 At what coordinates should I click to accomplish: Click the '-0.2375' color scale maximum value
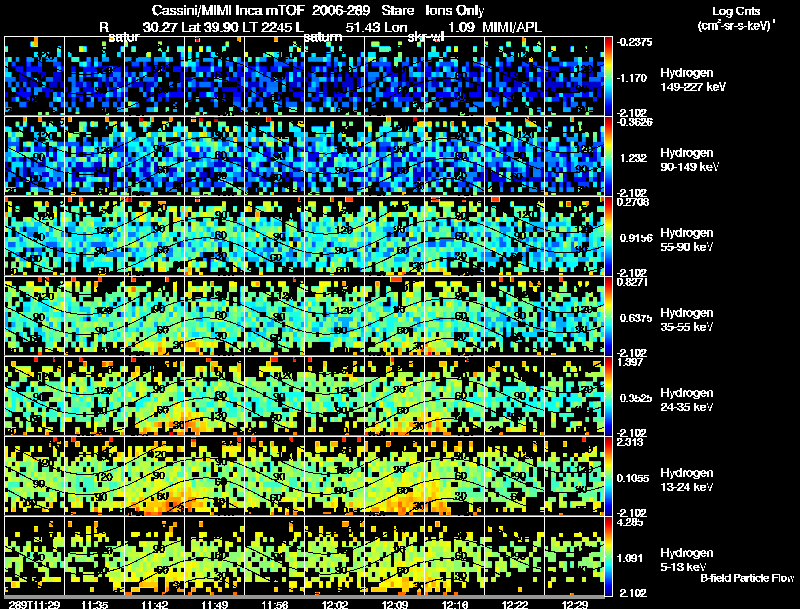pos(634,42)
